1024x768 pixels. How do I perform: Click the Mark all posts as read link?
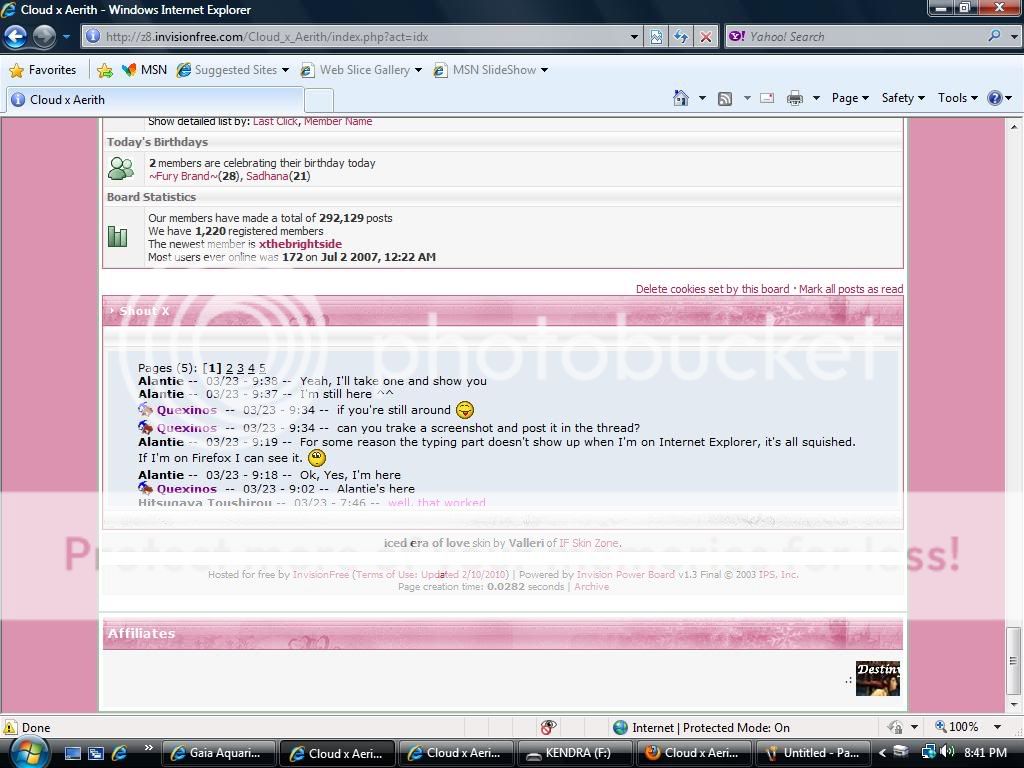click(x=850, y=289)
